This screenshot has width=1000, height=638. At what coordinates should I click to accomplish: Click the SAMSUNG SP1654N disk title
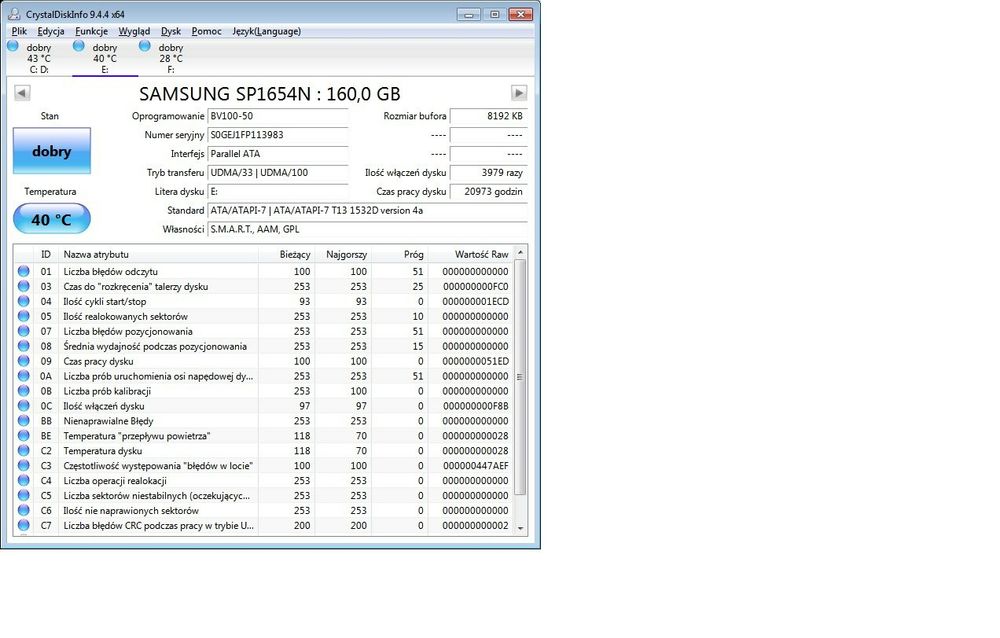pos(270,94)
